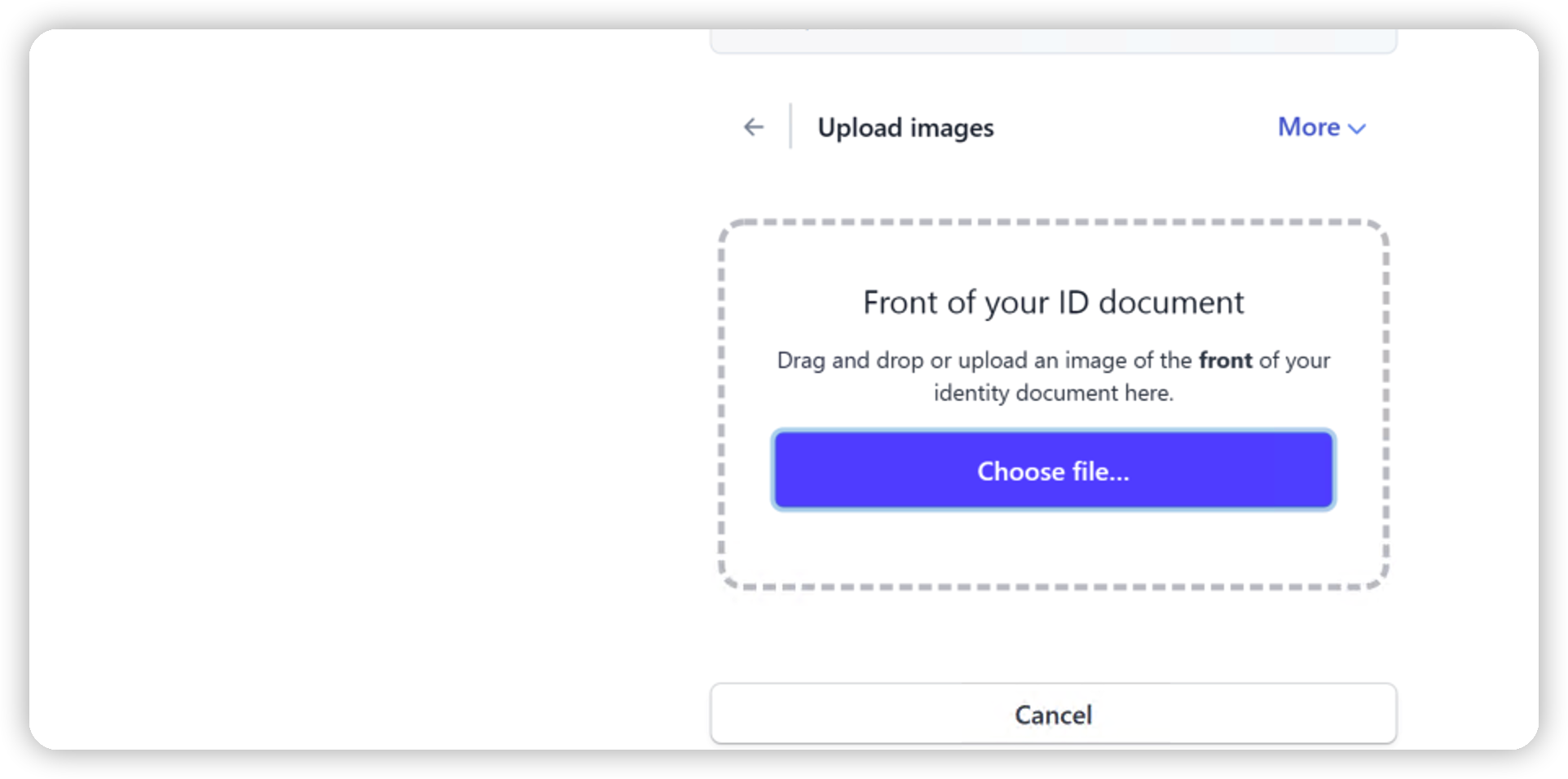Click the back arrow icon
Image resolution: width=1568 pixels, height=779 pixels.
click(754, 127)
